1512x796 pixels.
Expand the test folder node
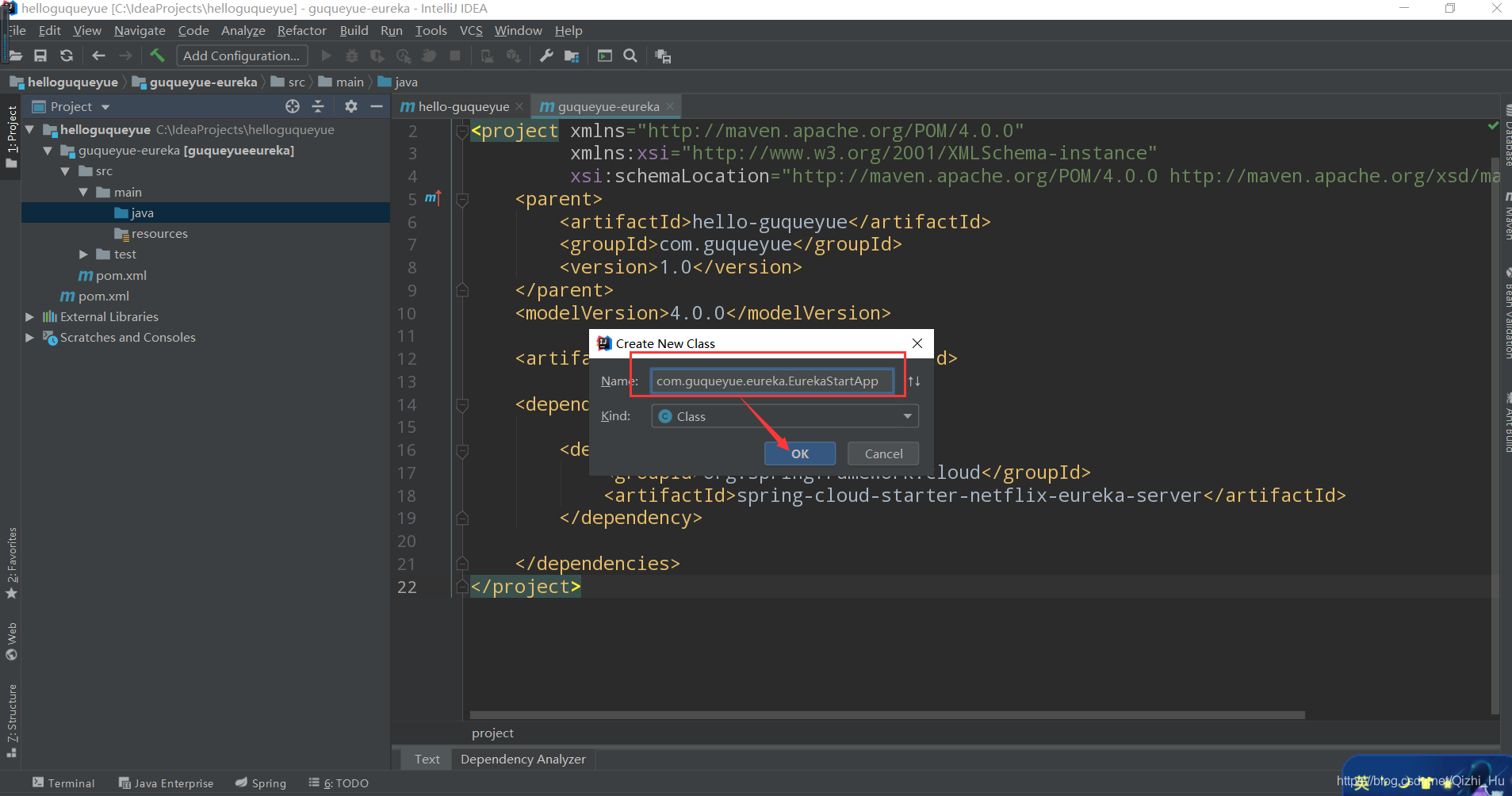click(83, 254)
